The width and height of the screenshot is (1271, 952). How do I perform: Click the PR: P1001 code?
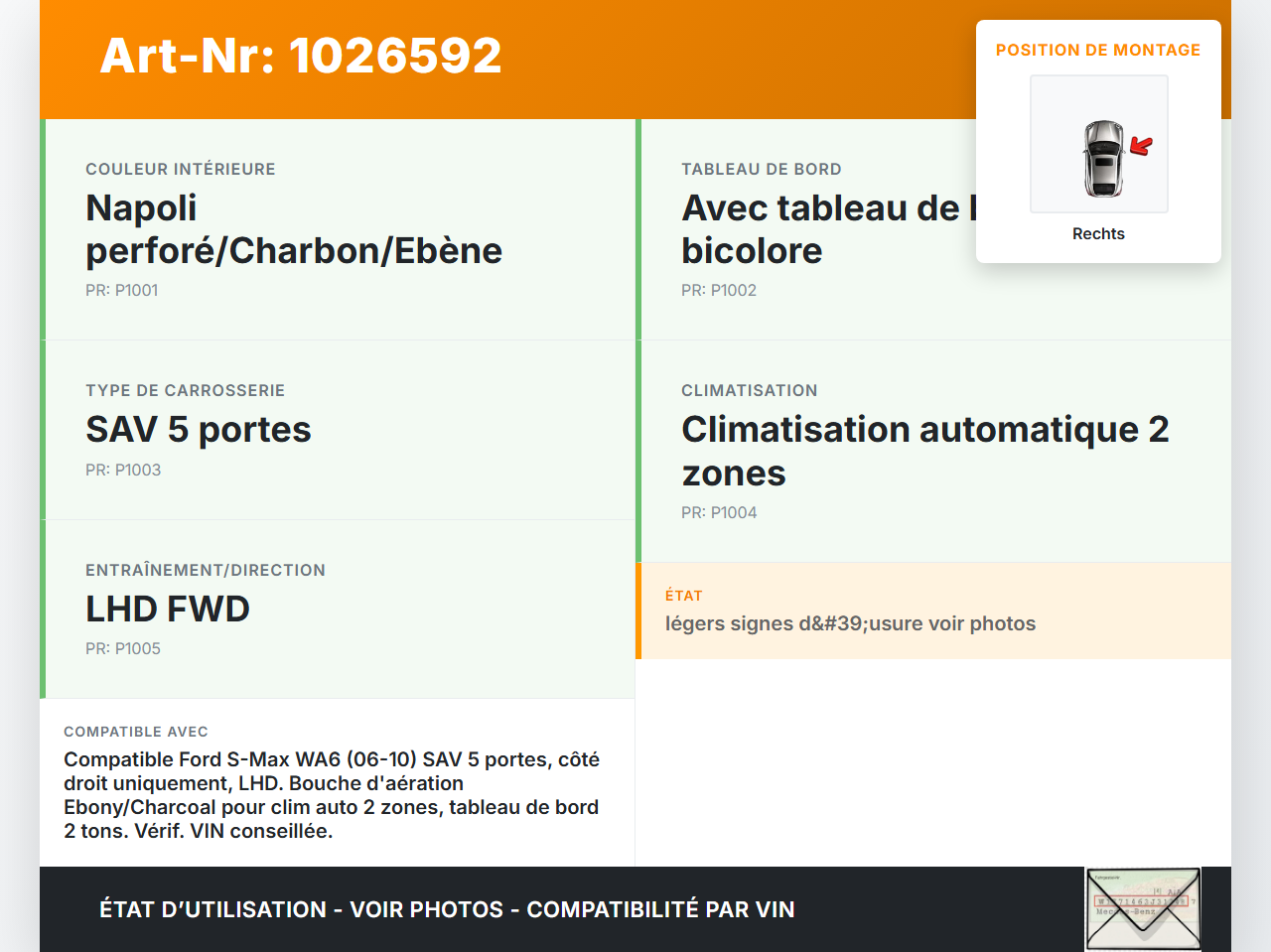coord(122,291)
